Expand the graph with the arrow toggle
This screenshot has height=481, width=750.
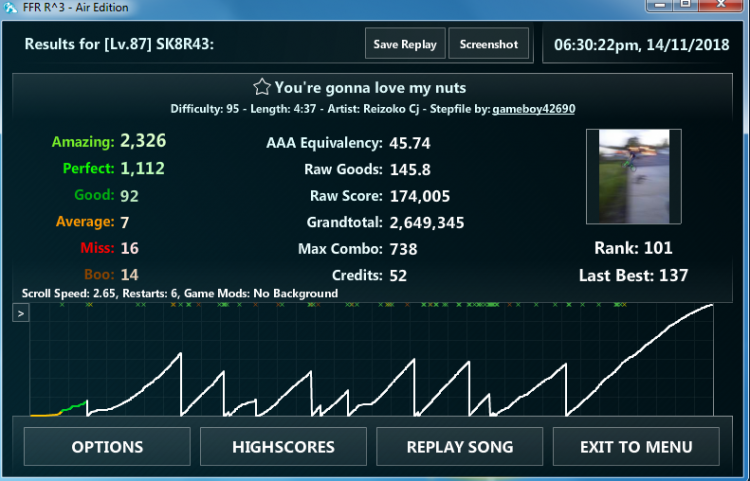(21, 314)
